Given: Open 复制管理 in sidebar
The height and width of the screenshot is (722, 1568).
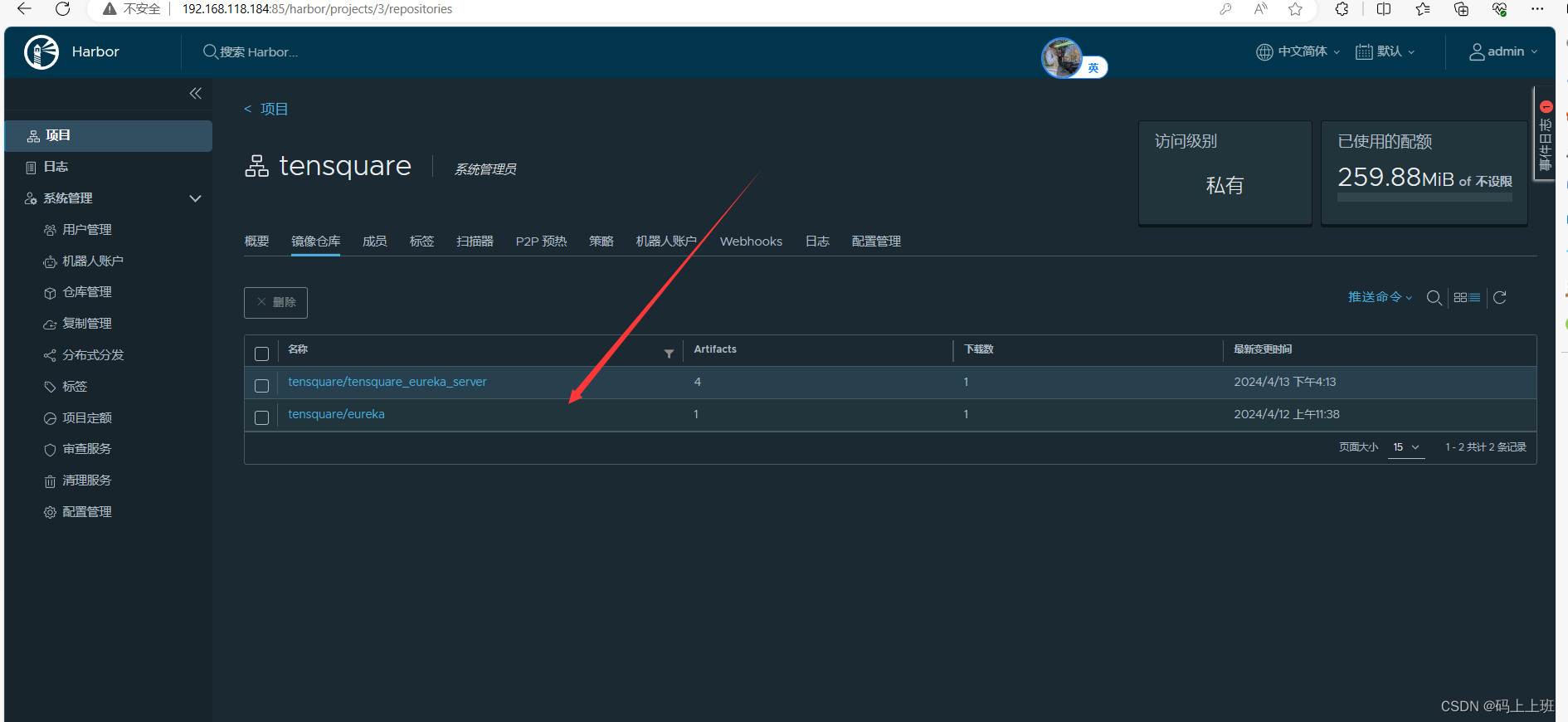Looking at the screenshot, I should point(87,324).
